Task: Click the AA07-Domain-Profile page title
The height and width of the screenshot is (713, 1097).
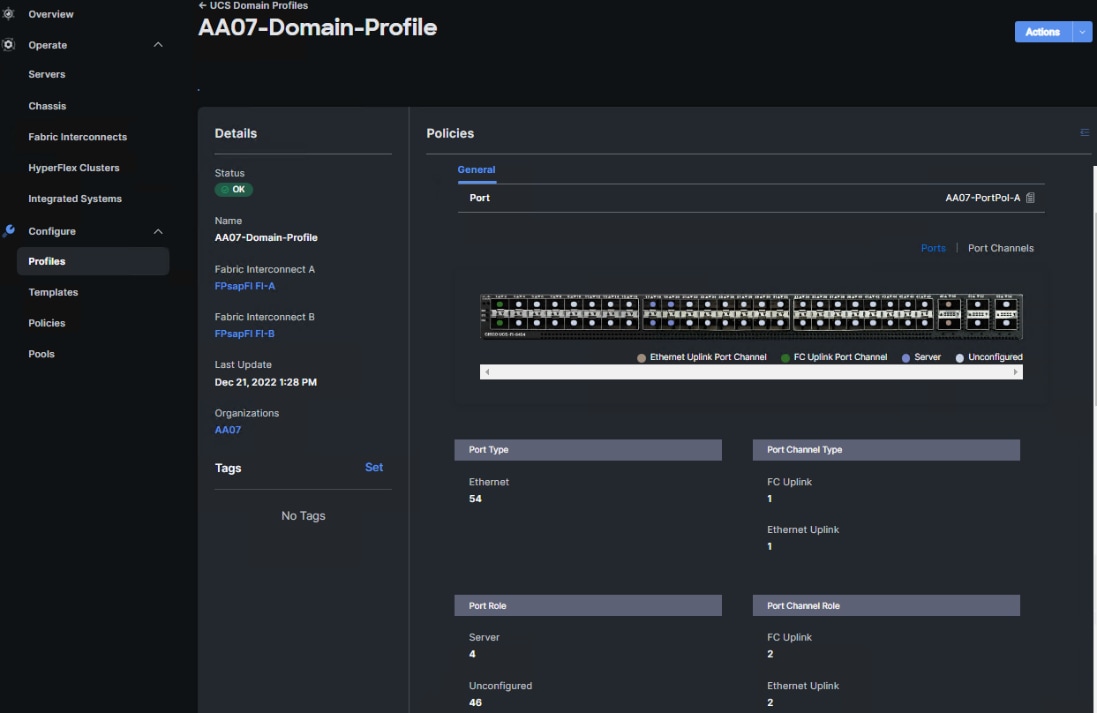Action: point(318,28)
